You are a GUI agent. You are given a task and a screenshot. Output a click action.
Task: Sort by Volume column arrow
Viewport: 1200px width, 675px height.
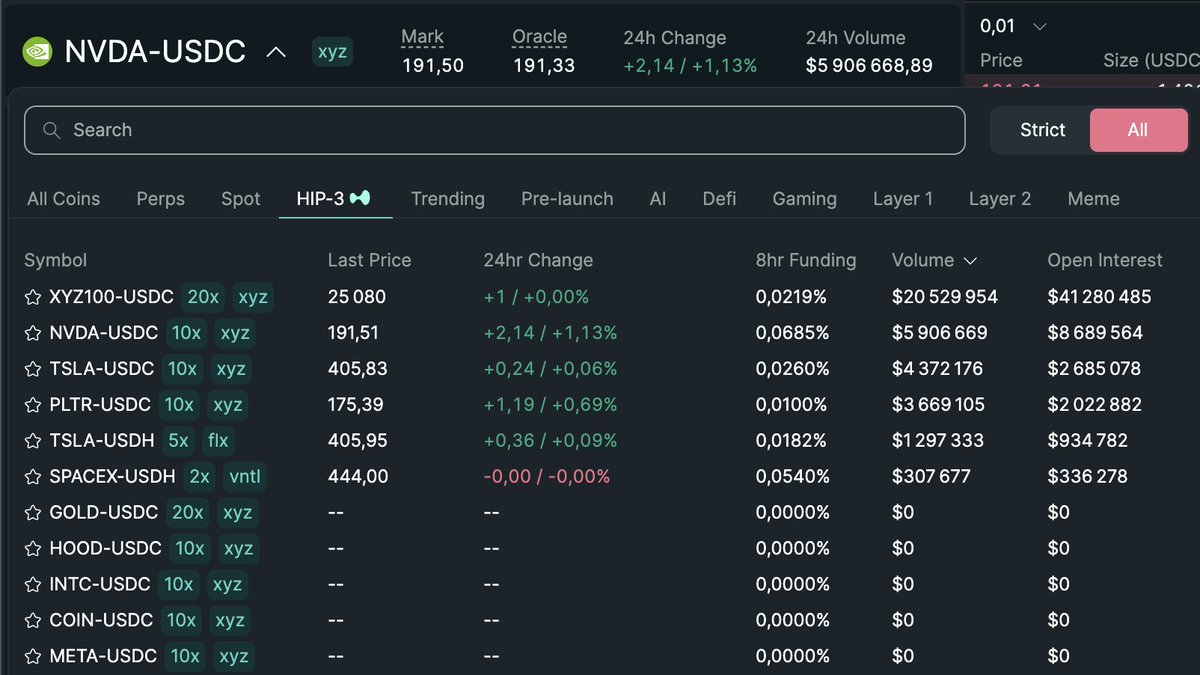[970, 261]
